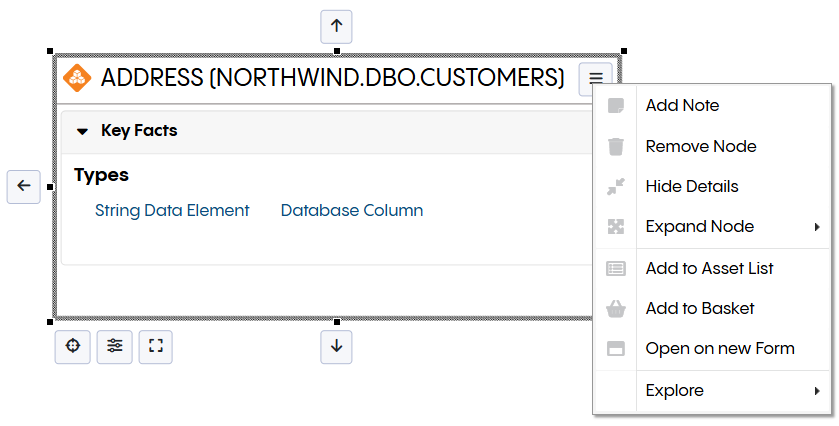Viewport: 839px width, 426px height.
Task: Choose Explore menu item
Action: pos(712,391)
